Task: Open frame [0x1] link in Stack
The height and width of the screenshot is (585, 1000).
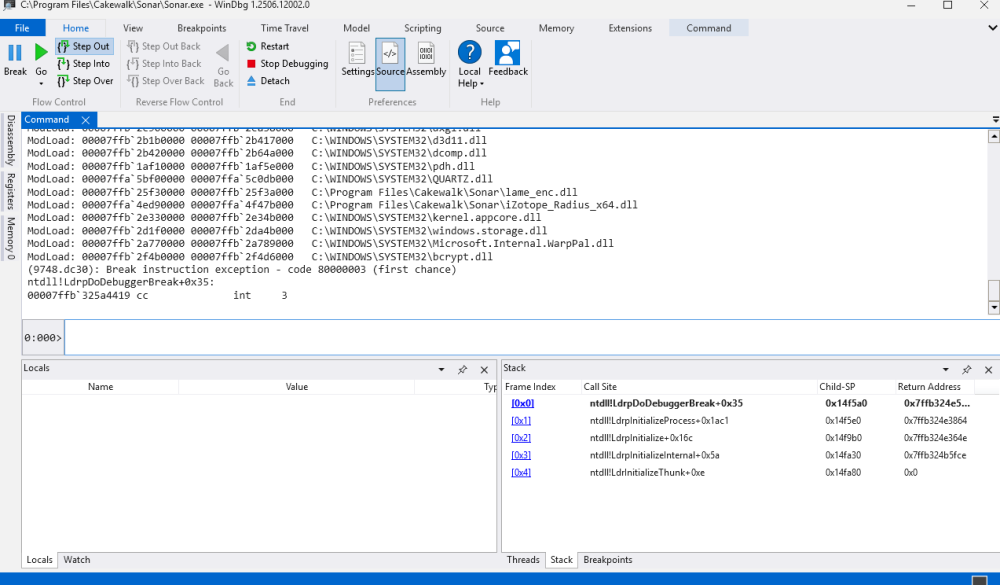Action: 520,420
